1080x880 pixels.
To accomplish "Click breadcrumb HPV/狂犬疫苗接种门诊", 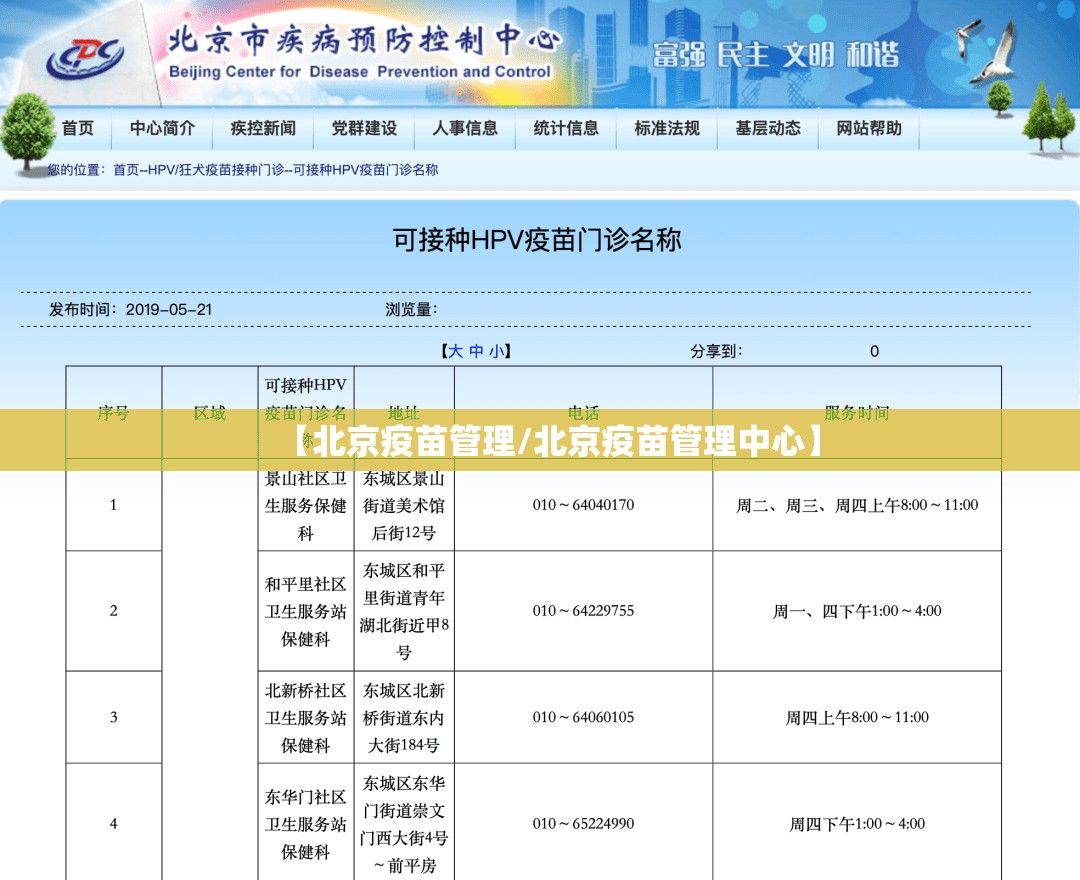I will [216, 170].
